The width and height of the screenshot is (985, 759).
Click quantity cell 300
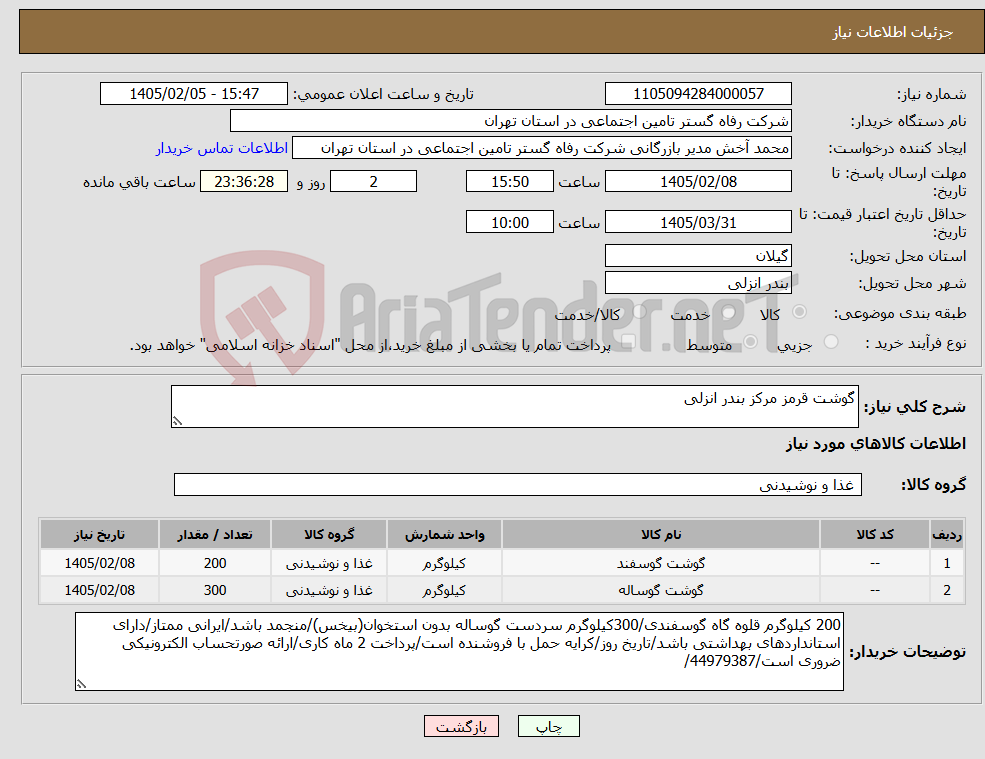[215, 590]
